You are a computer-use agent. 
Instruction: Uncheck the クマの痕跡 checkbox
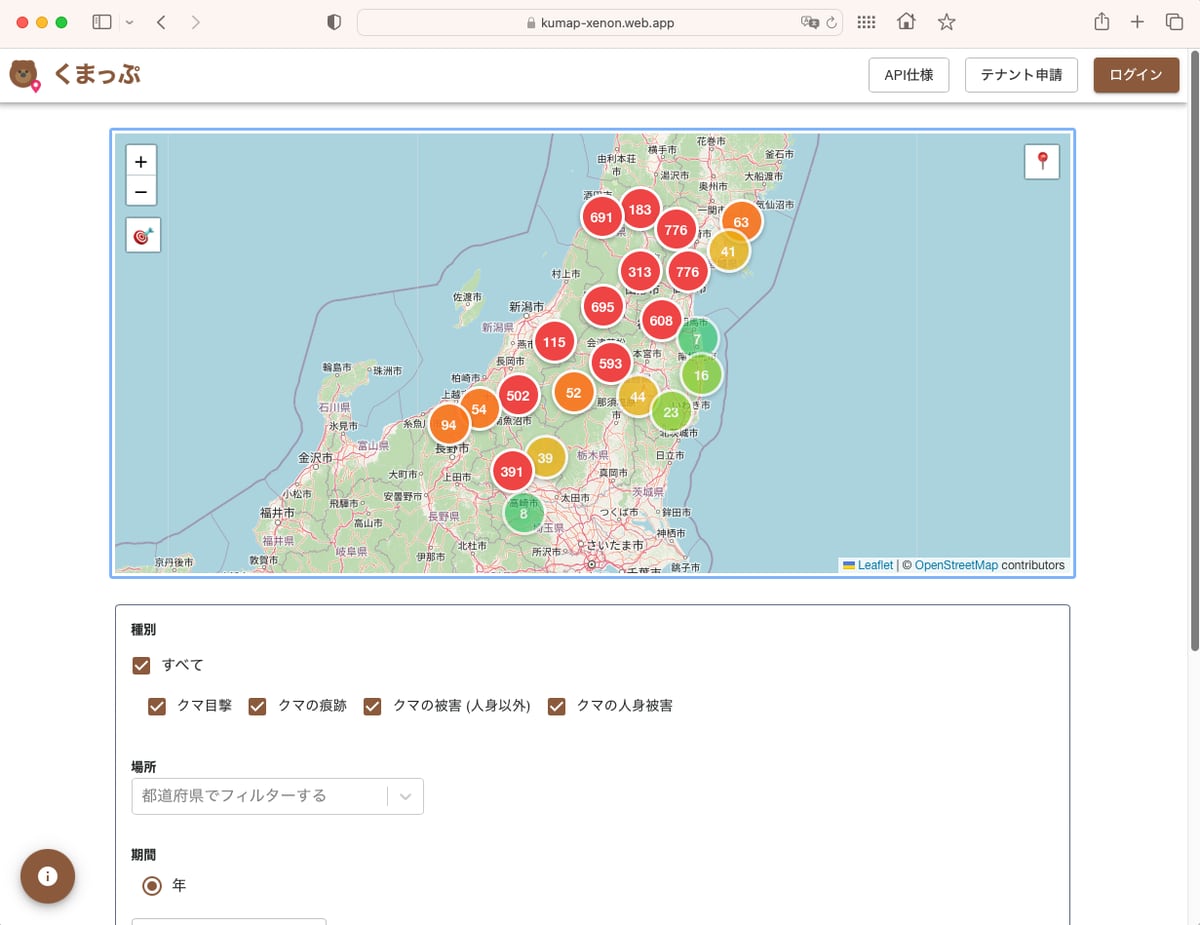point(257,706)
